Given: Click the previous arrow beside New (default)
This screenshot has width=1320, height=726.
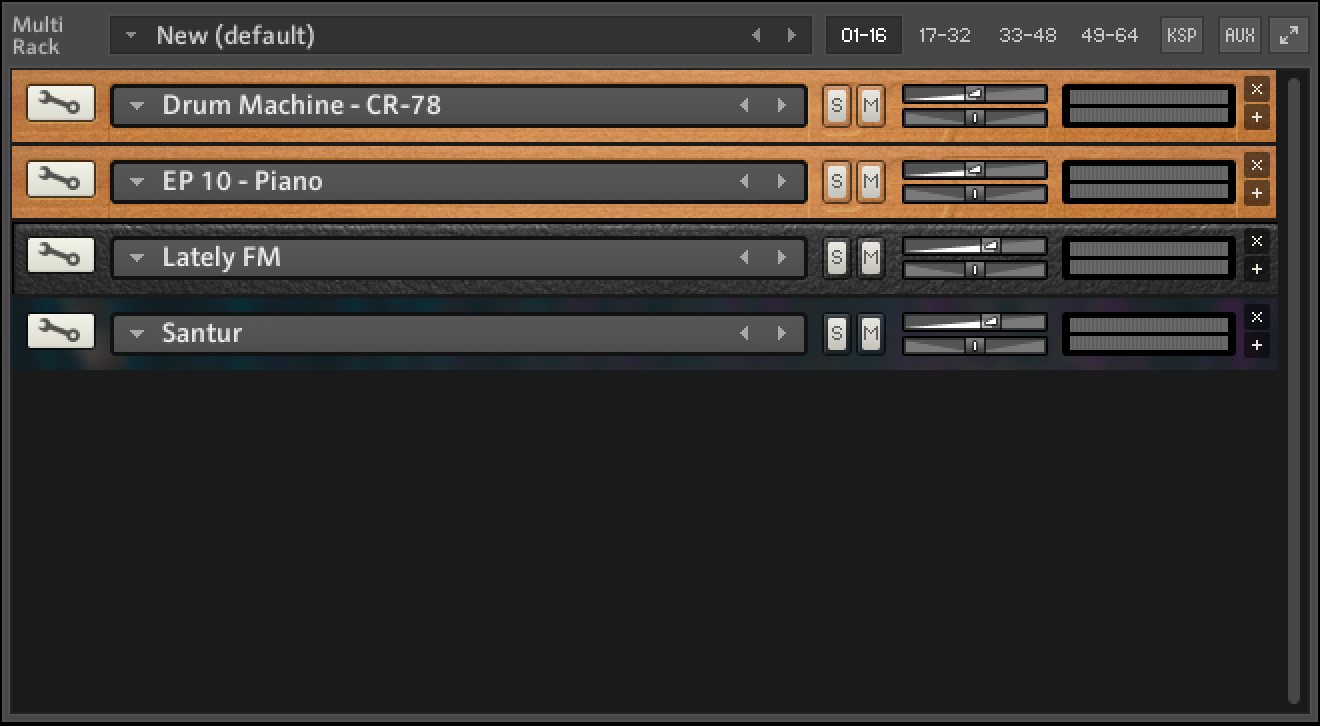Looking at the screenshot, I should (757, 34).
